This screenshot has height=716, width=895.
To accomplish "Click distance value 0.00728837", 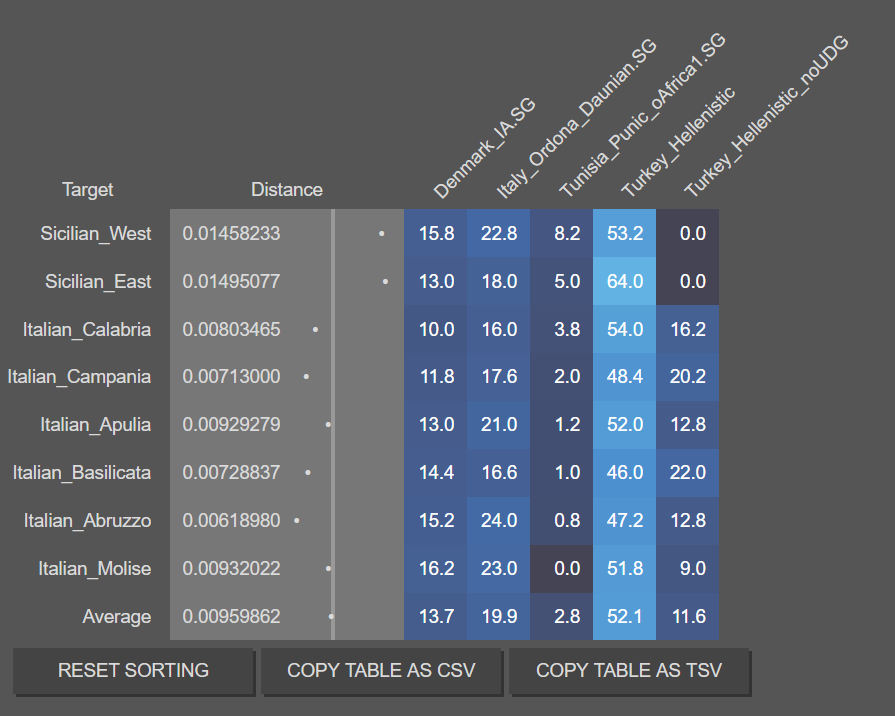I will pyautogui.click(x=231, y=473).
